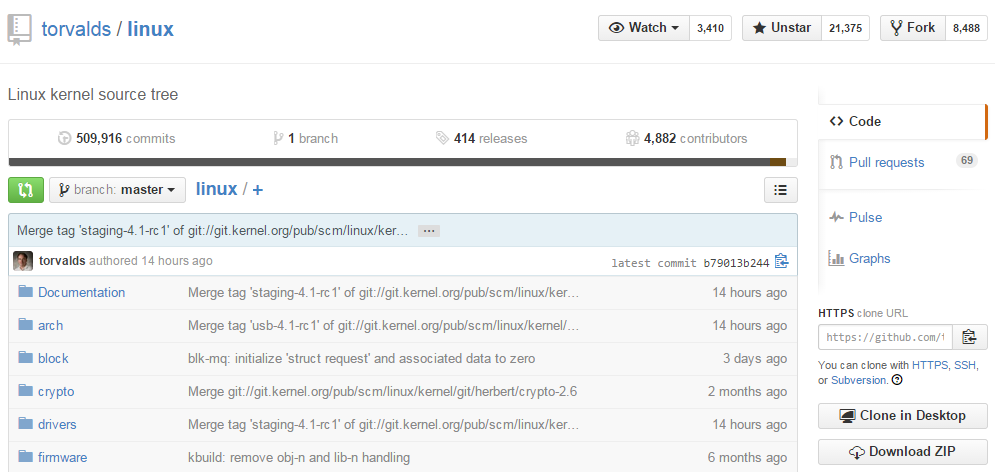The height and width of the screenshot is (472, 995).
Task: Open the block folder
Action: pos(53,358)
